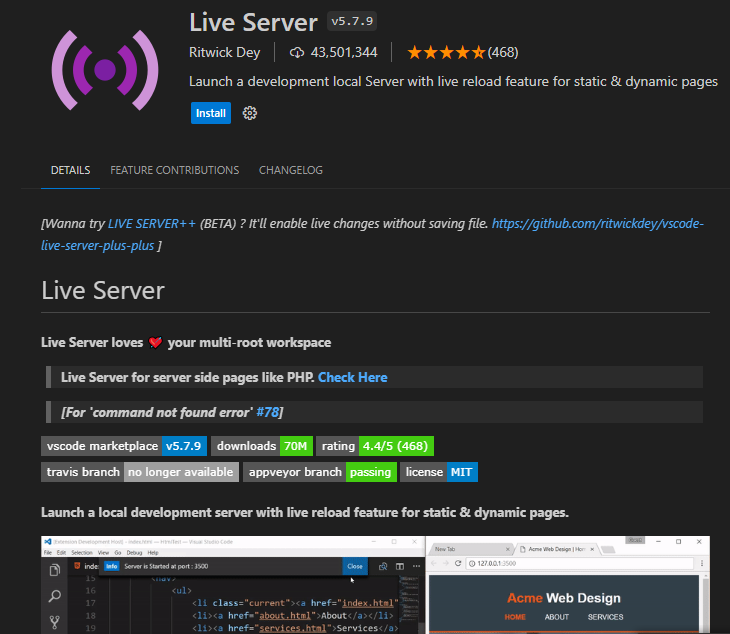Click the Info label in the demo notification
This screenshot has width=730, height=634.
click(x=111, y=567)
